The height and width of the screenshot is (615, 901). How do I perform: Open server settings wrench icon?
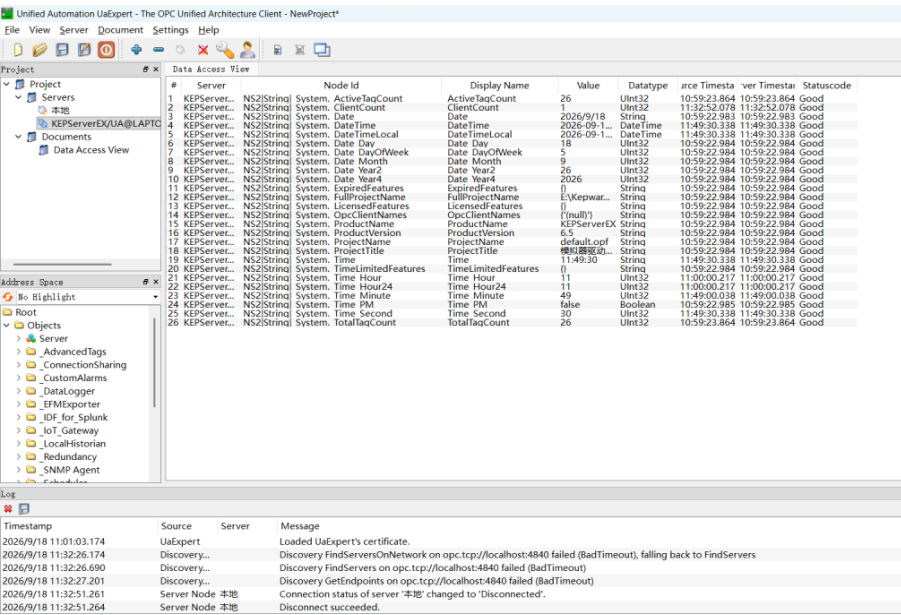(x=225, y=50)
